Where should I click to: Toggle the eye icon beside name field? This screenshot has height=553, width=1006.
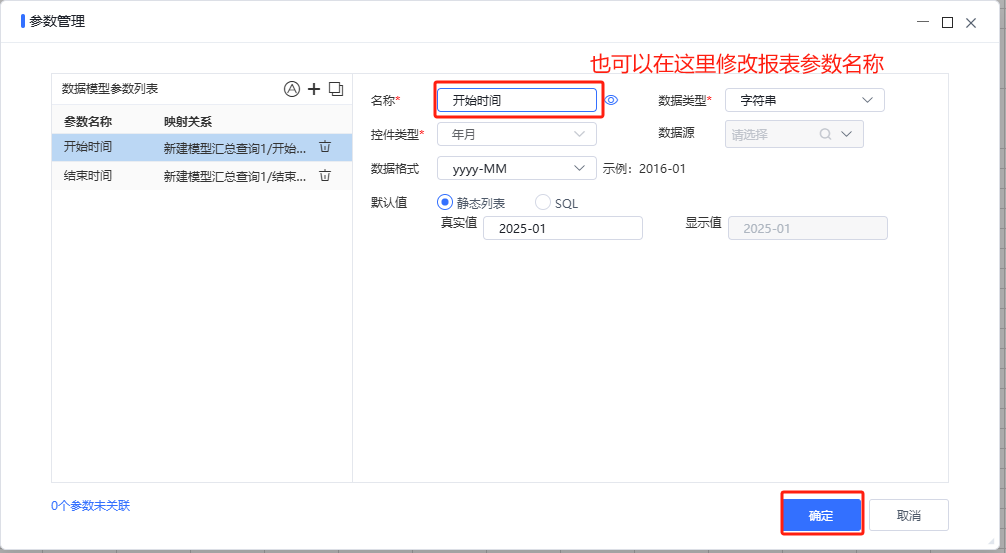point(611,100)
